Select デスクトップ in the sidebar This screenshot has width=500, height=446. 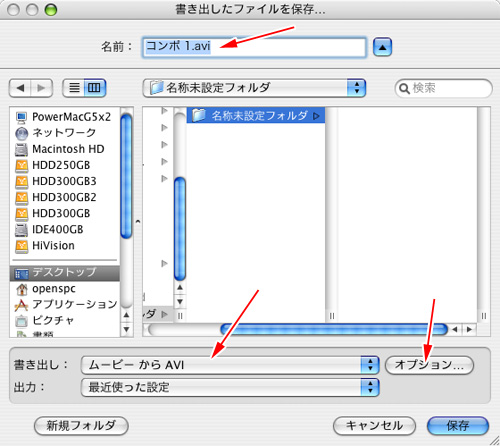[x=65, y=273]
